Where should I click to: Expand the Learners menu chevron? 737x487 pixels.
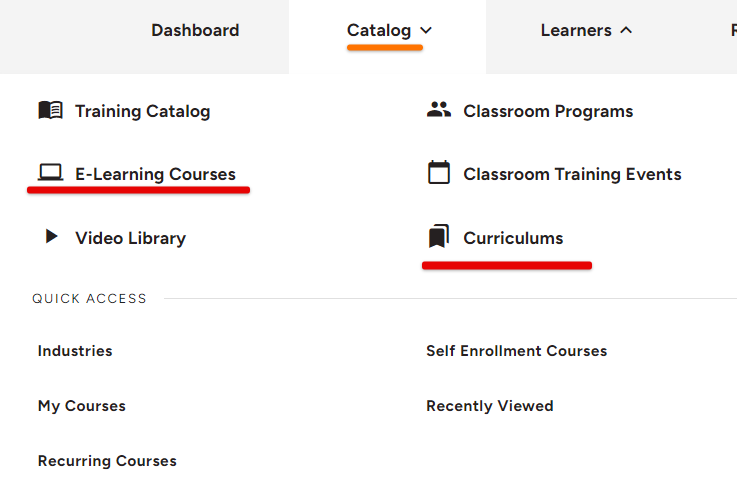click(x=627, y=31)
